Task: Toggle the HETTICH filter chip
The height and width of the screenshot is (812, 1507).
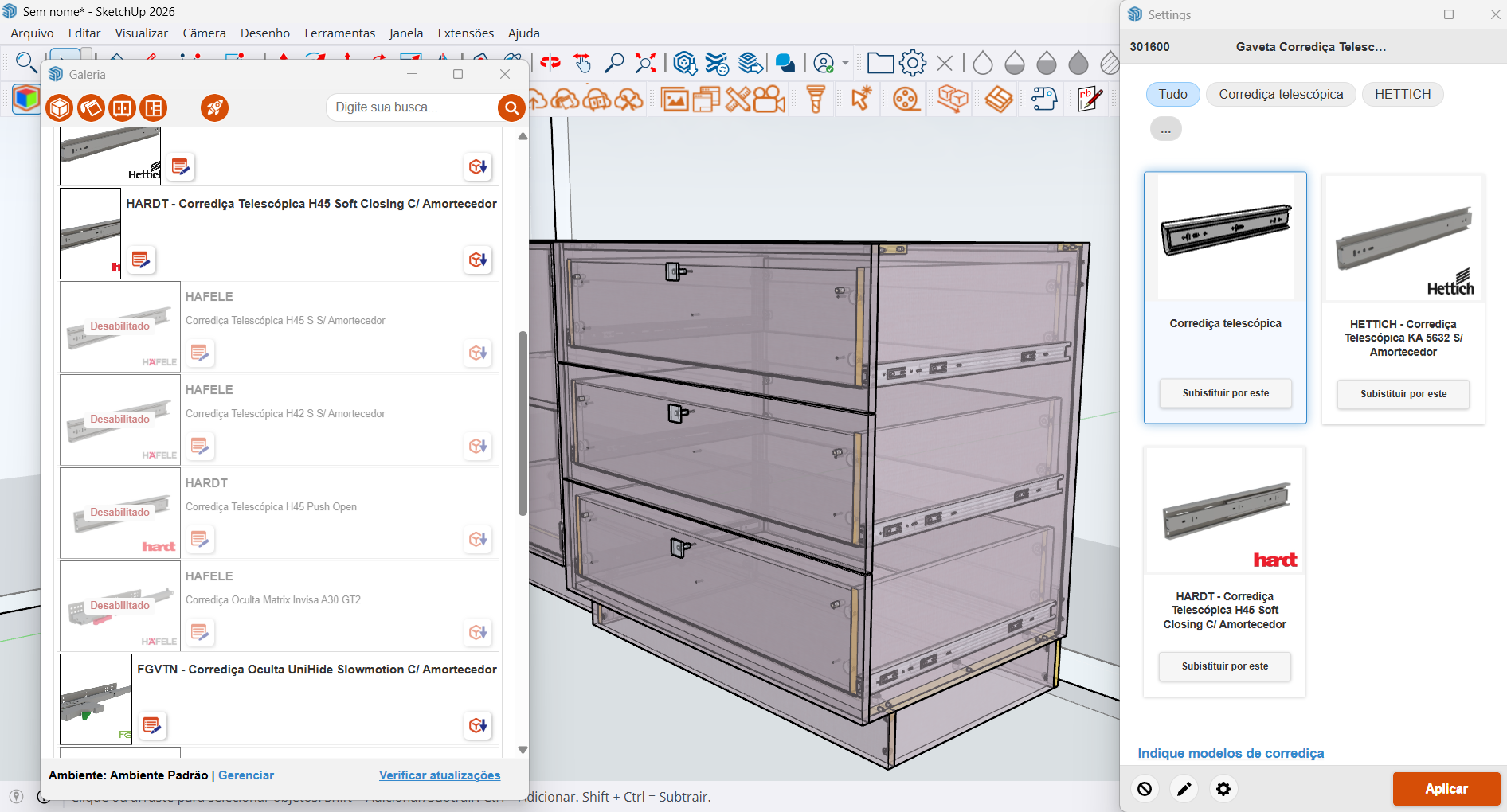Action: tap(1402, 94)
